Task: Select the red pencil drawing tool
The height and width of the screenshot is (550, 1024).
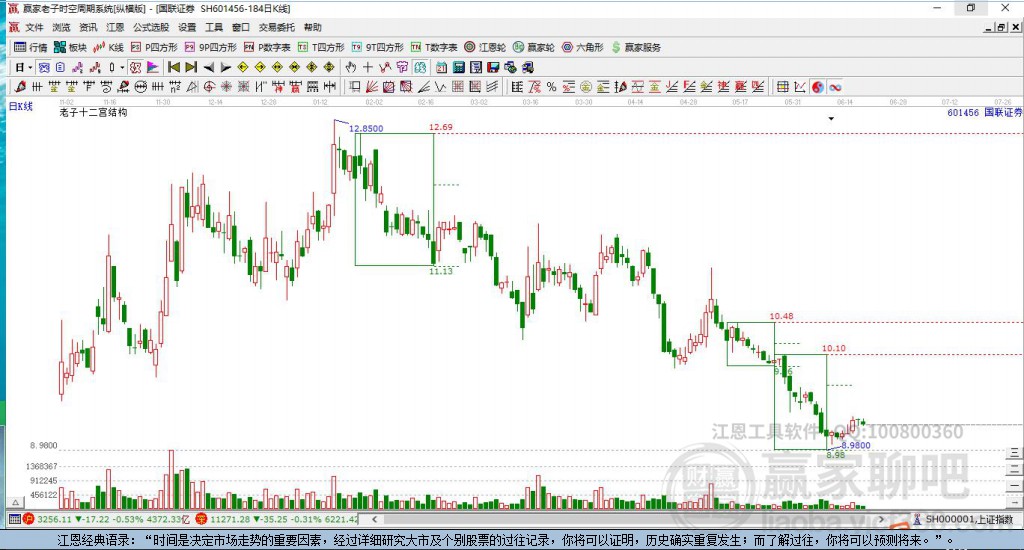Action: tap(20, 87)
